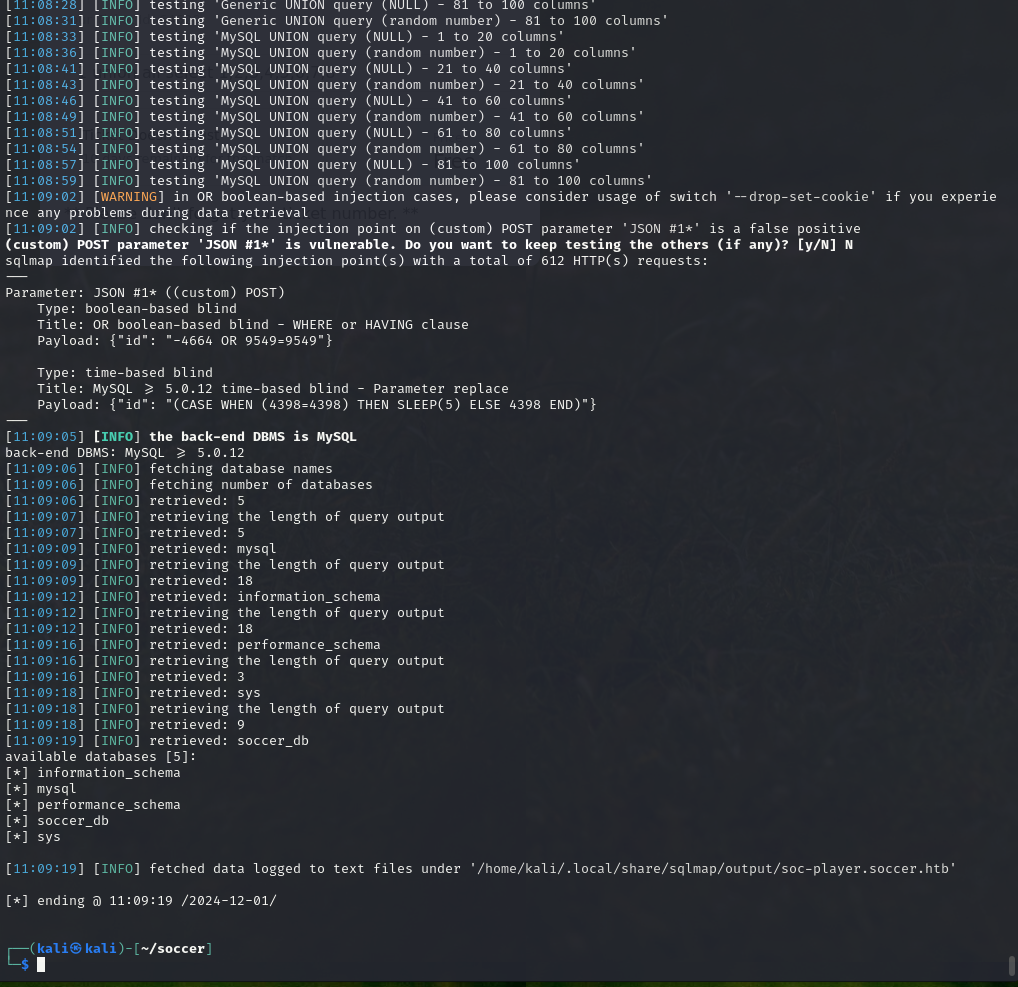Click 'Parameter: JSON #1* ((custom) POST)' line
The width and height of the screenshot is (1018, 987).
pos(145,293)
